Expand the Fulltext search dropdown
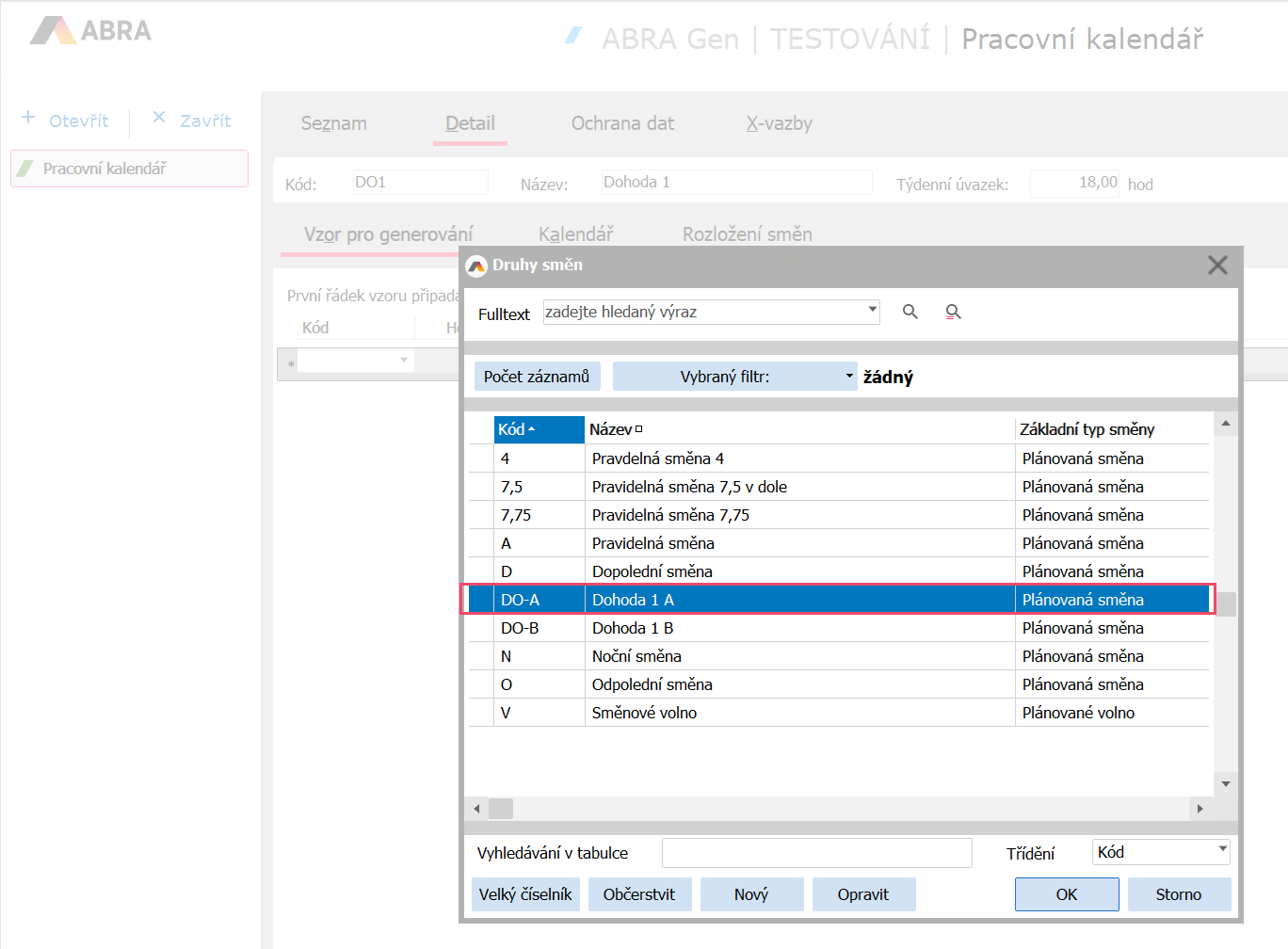 coord(872,310)
